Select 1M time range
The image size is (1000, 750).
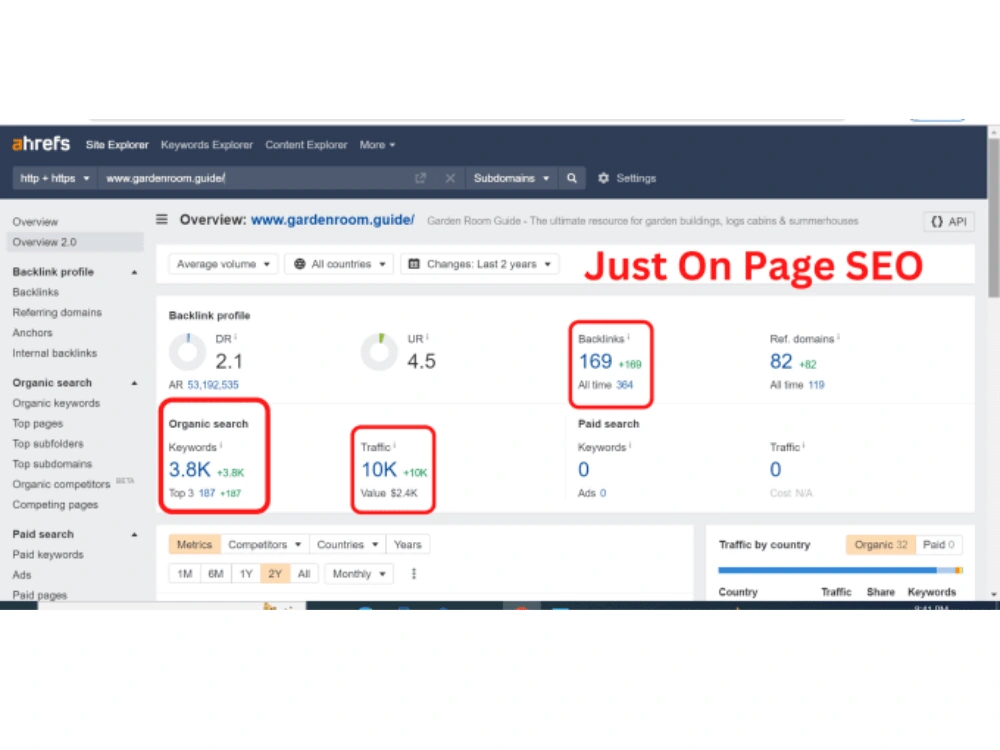185,574
